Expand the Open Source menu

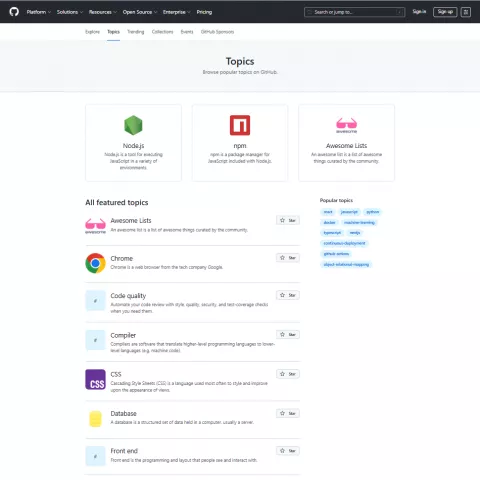pos(140,12)
